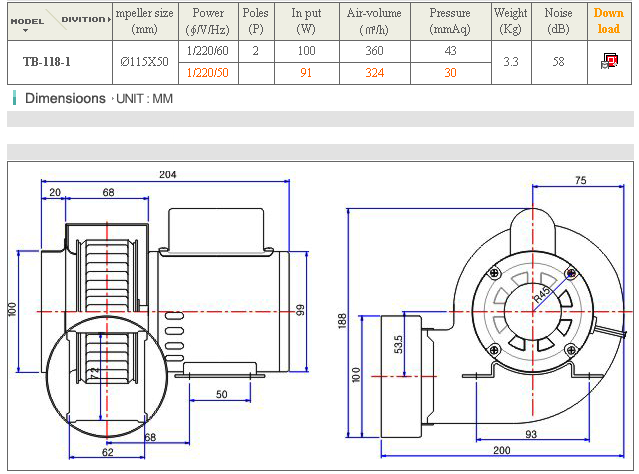Screen dimensions: 639x474
Task: Click the Power (ø/V/Hz) column header
Action: coord(208,21)
